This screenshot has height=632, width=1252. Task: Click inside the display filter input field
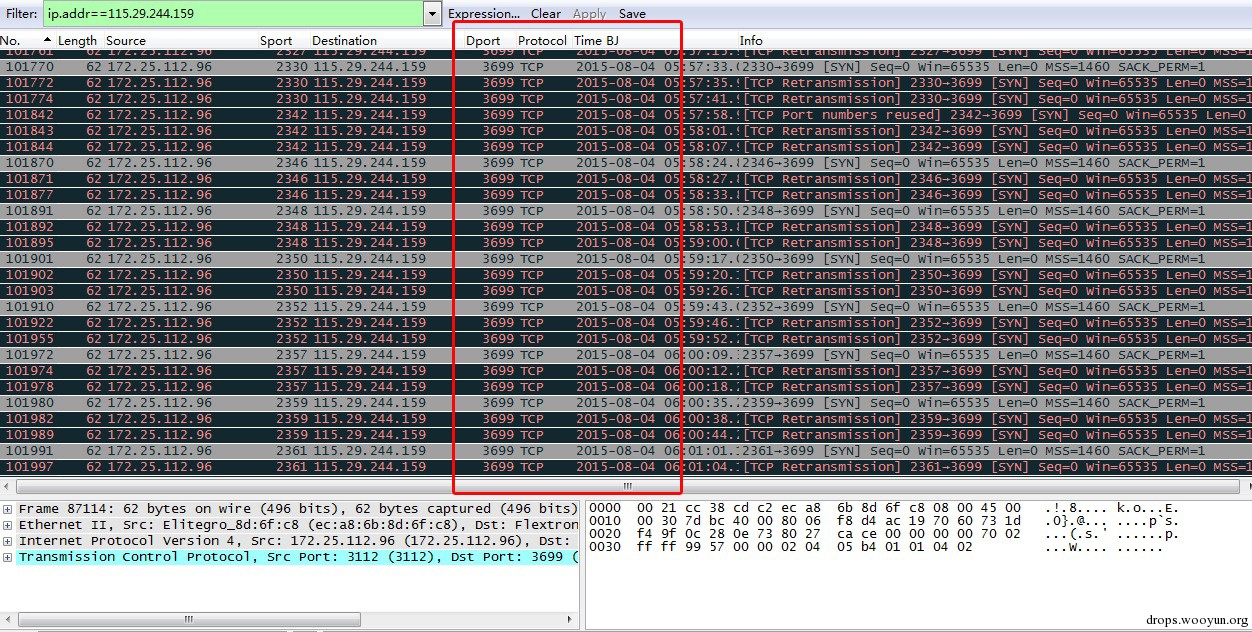click(x=230, y=14)
